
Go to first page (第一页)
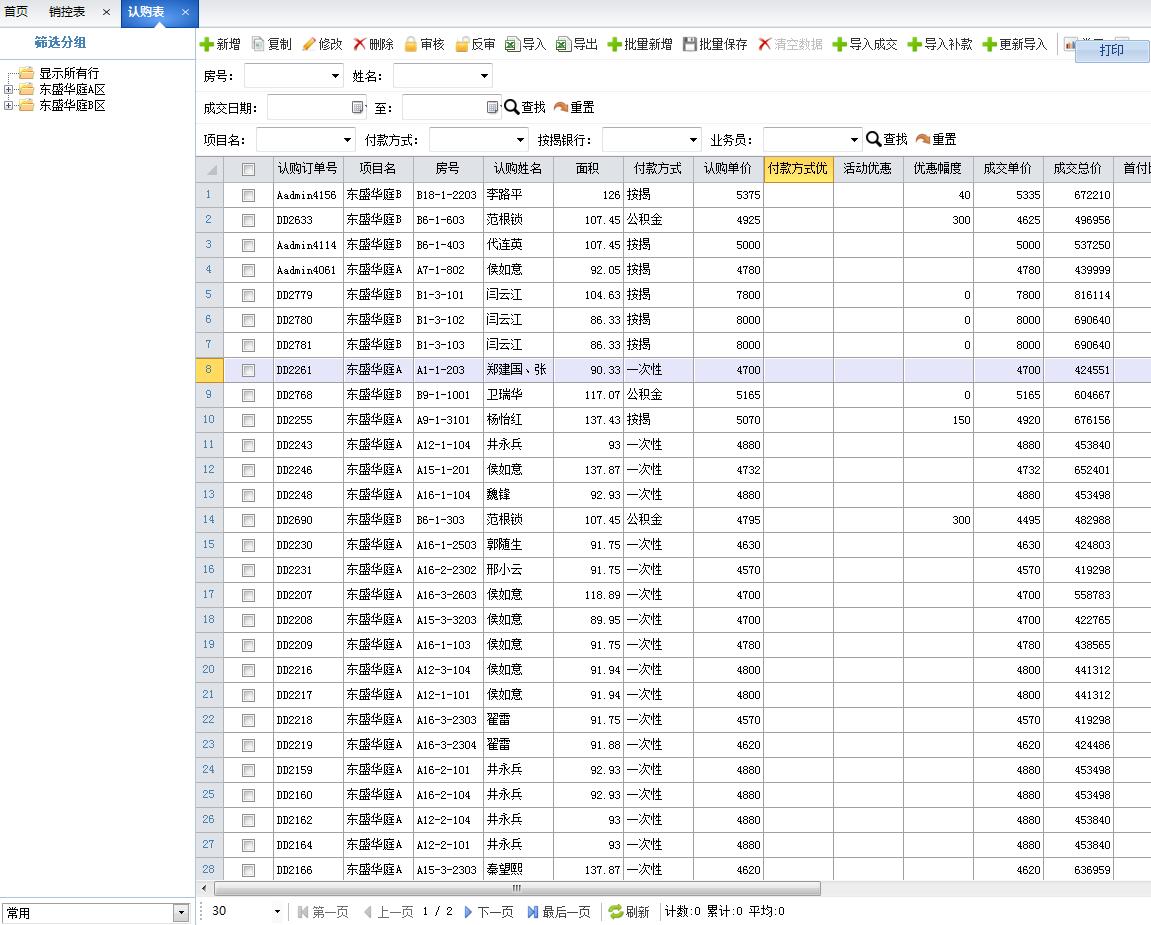click(323, 912)
